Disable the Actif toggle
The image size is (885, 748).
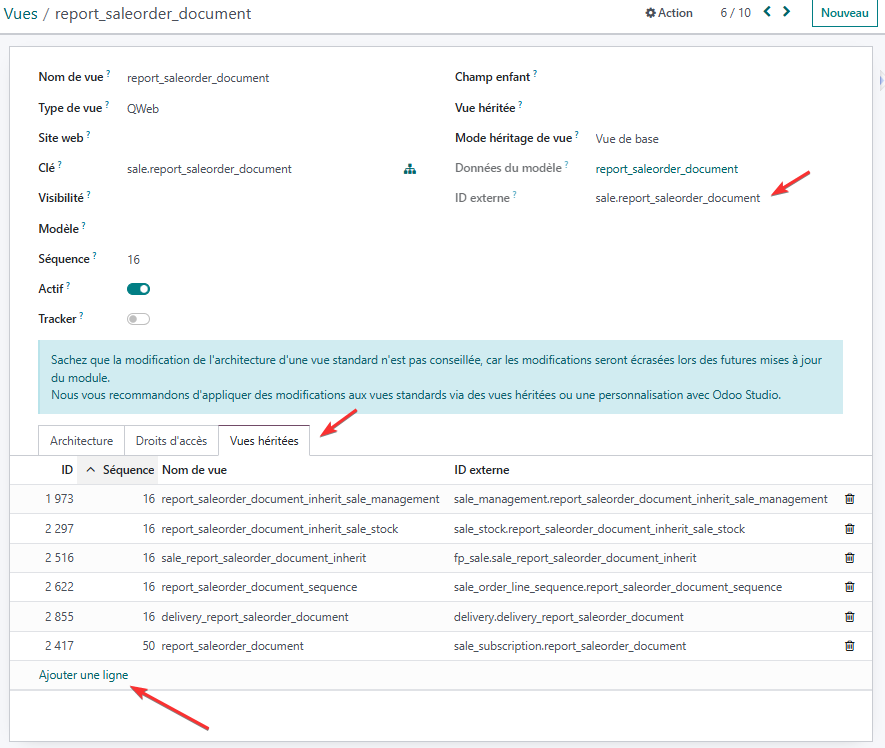pos(138,289)
